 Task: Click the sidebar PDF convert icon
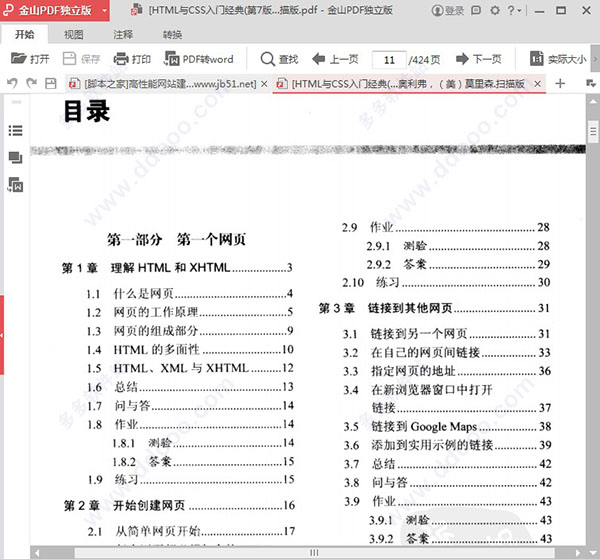pos(15,185)
